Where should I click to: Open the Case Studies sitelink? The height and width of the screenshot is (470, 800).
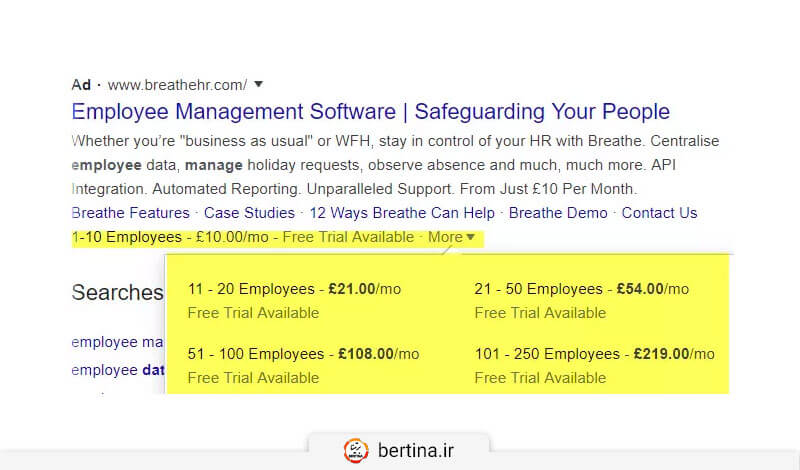click(x=249, y=213)
